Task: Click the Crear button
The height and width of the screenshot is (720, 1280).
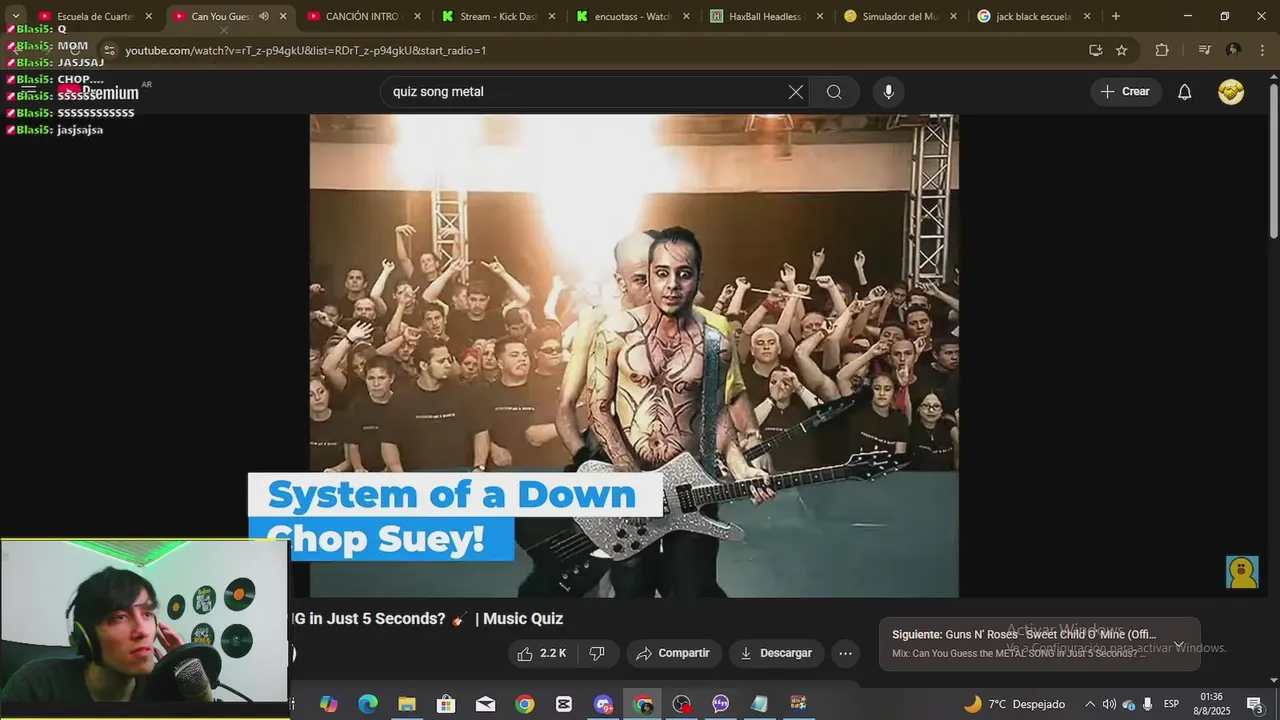Action: pyautogui.click(x=1126, y=92)
